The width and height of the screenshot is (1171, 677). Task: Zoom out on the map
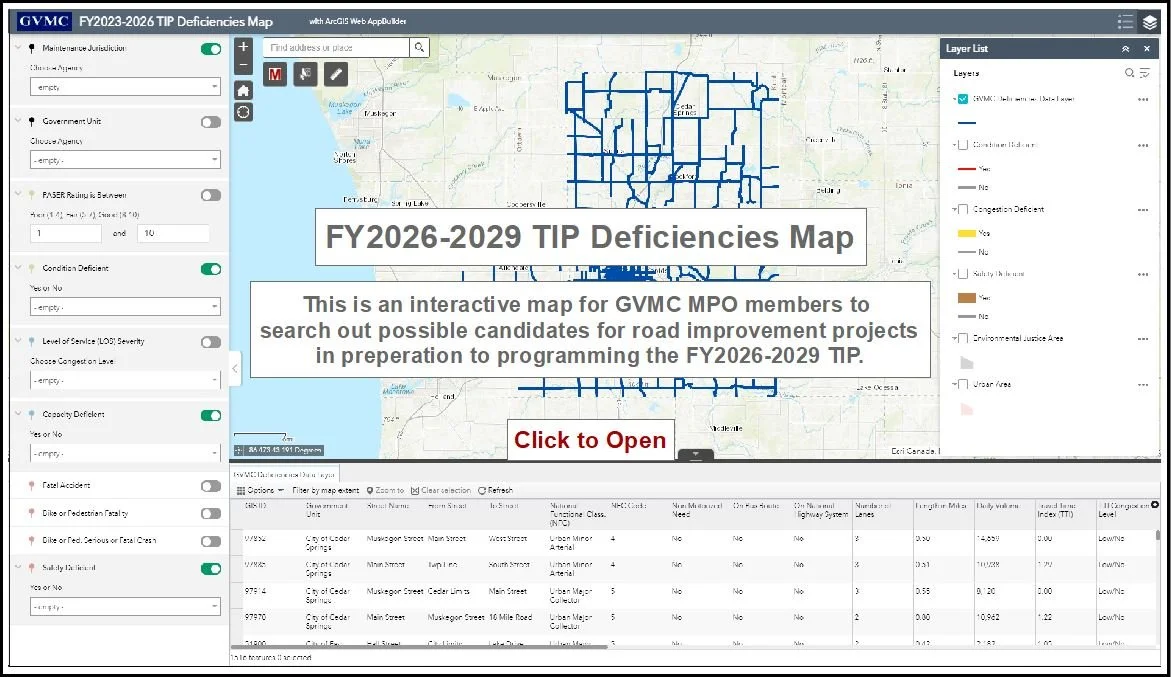(x=243, y=65)
